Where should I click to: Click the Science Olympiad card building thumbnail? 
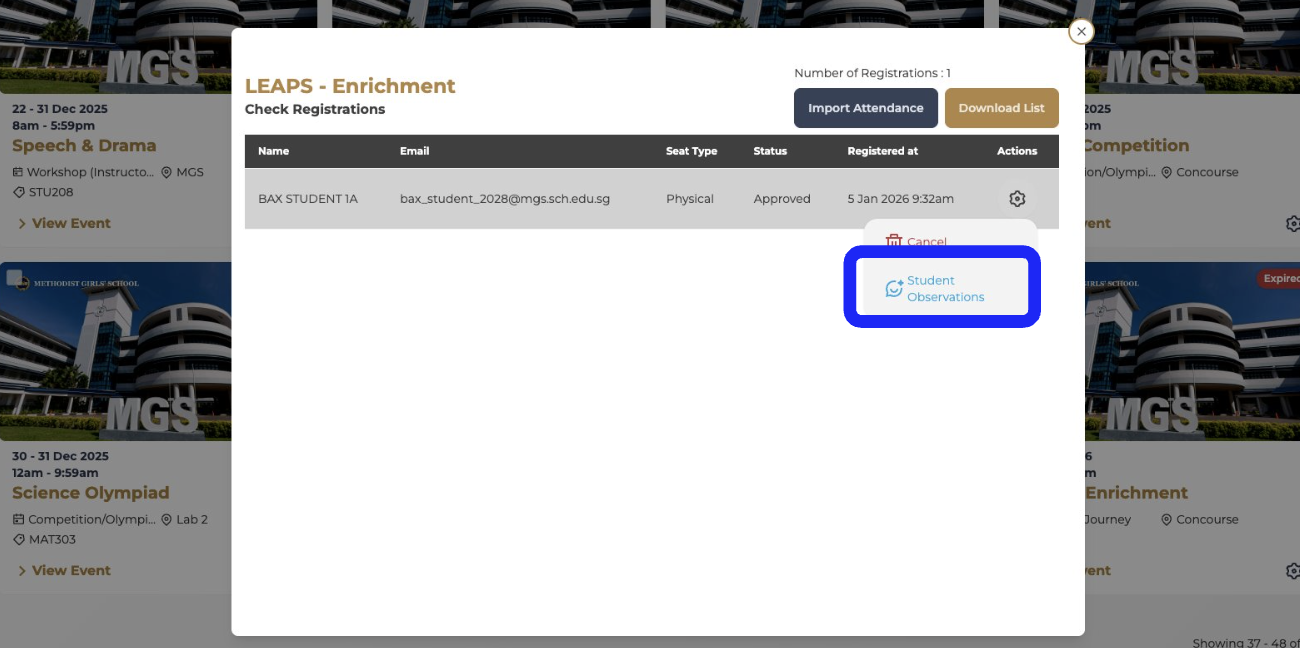115,360
